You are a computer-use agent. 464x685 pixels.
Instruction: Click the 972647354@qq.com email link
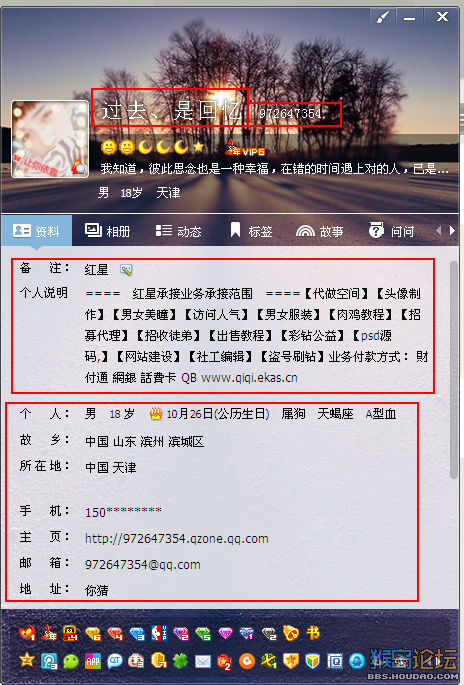point(142,564)
